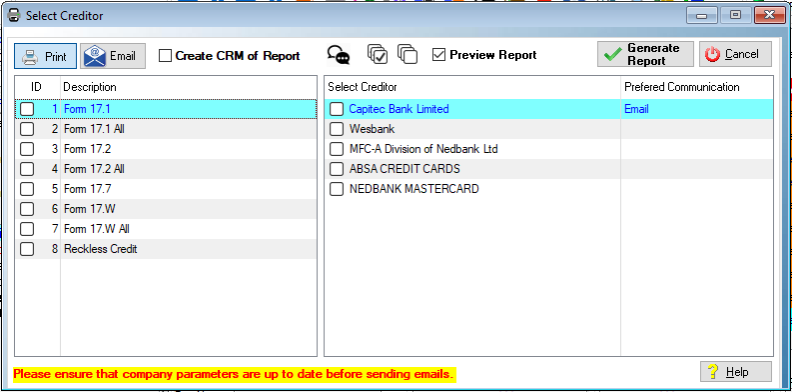Select the Form 17.7 row text
The height and width of the screenshot is (392, 792).
(87, 189)
